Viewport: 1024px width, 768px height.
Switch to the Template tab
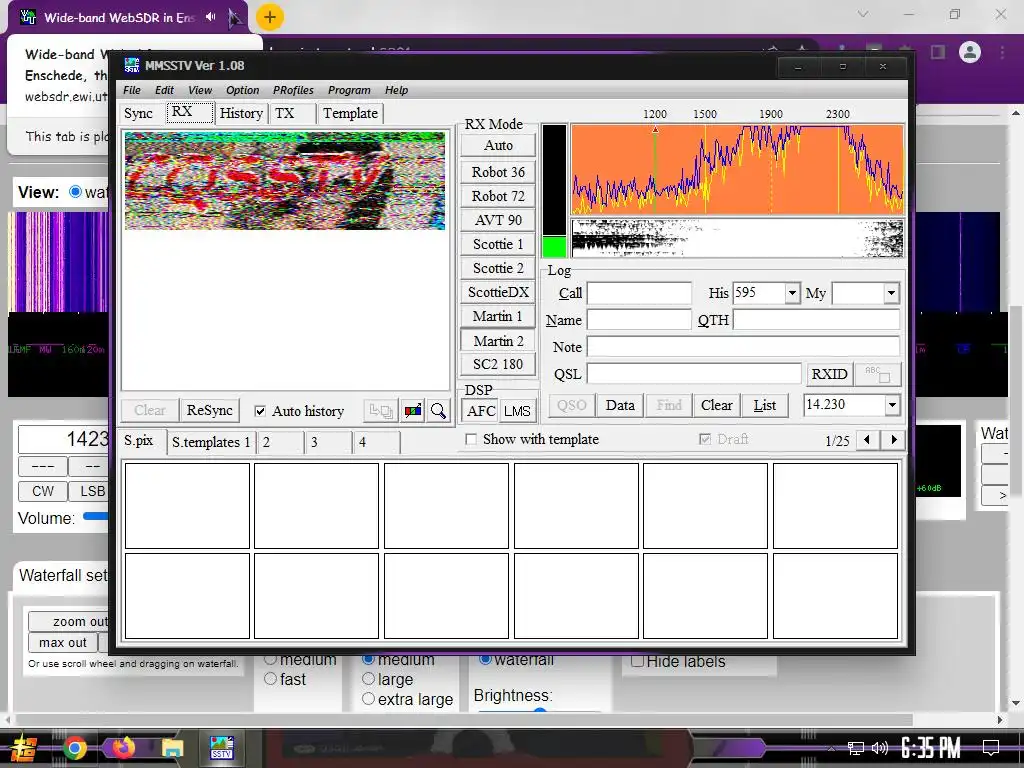pyautogui.click(x=350, y=114)
